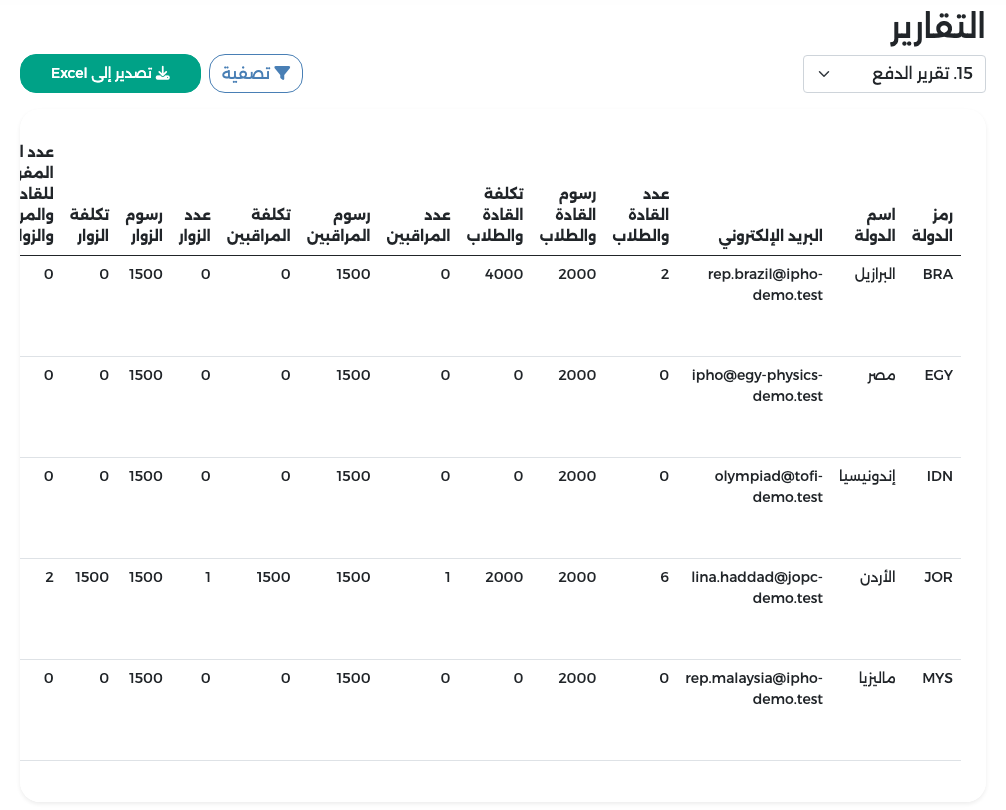This screenshot has height=810, width=1006.
Task: Click the dropdown chevron arrow
Action: click(x=824, y=74)
